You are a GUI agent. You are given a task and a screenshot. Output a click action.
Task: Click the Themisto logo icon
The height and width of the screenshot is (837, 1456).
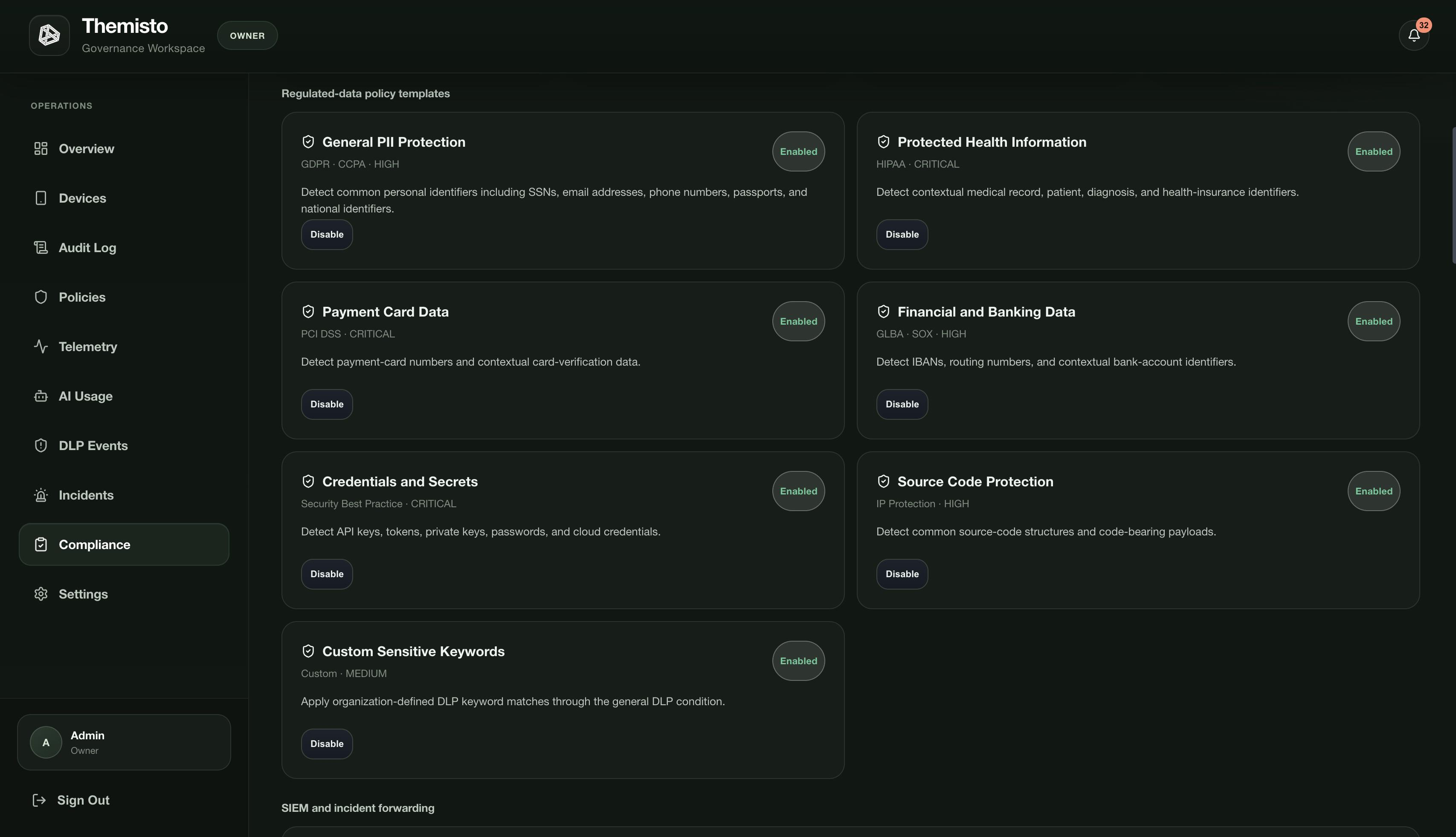pyautogui.click(x=49, y=36)
